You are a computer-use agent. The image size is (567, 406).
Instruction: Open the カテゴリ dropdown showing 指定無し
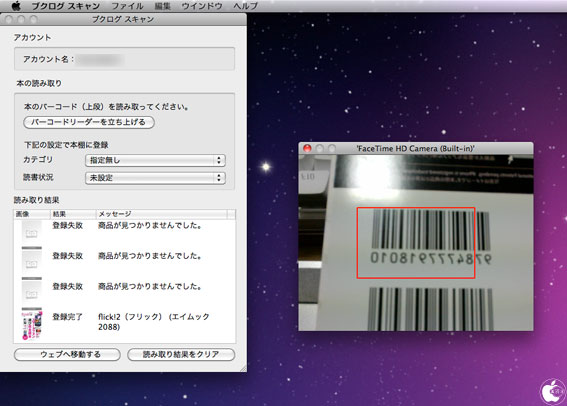click(x=155, y=160)
